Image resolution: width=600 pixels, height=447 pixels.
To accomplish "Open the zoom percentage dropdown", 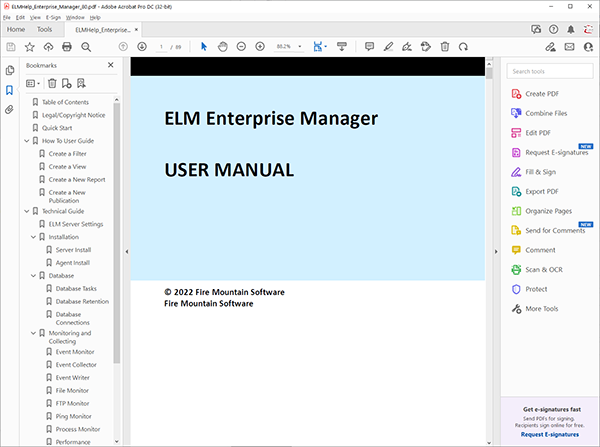I will 300,46.
